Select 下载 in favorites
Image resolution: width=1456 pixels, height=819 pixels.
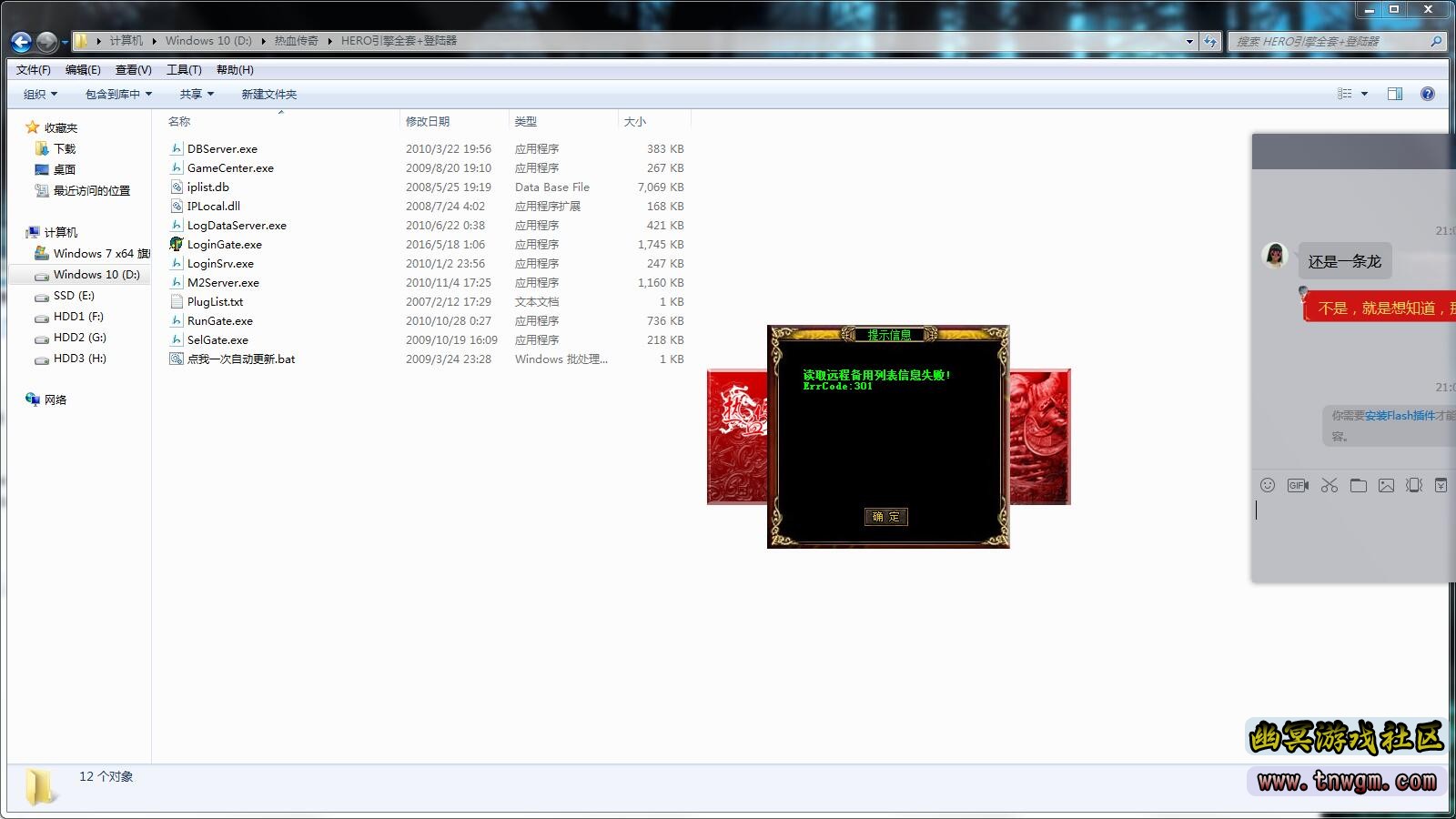click(65, 148)
